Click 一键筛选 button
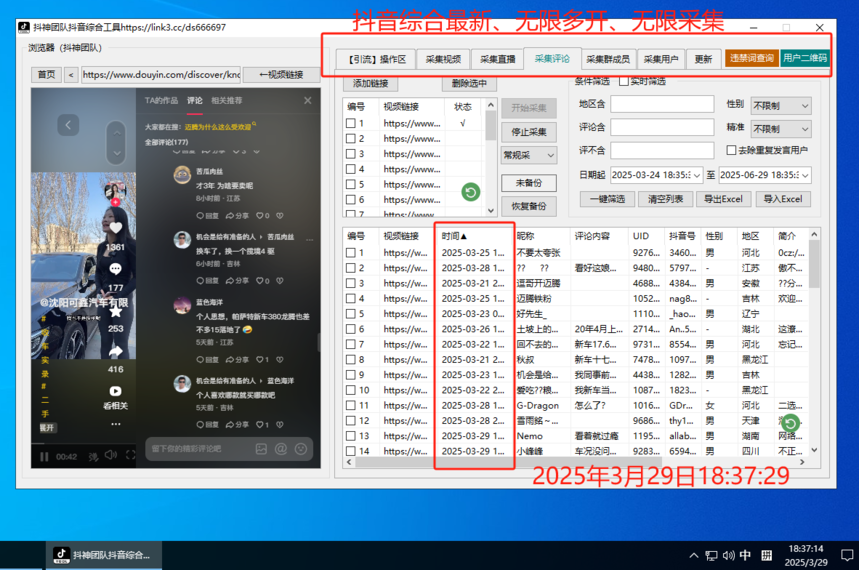Image resolution: width=859 pixels, height=570 pixels. [607, 199]
